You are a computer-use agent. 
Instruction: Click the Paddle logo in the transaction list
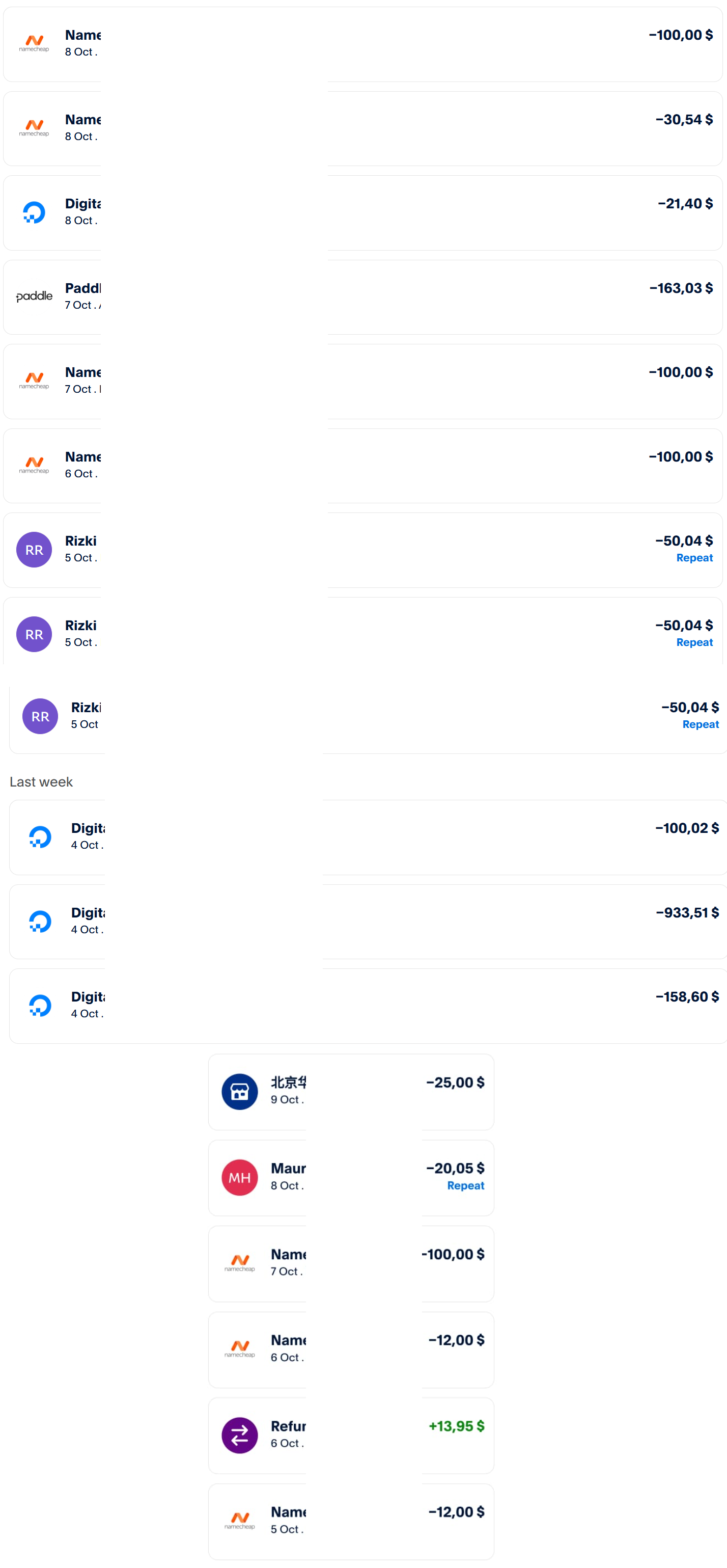pyautogui.click(x=34, y=296)
